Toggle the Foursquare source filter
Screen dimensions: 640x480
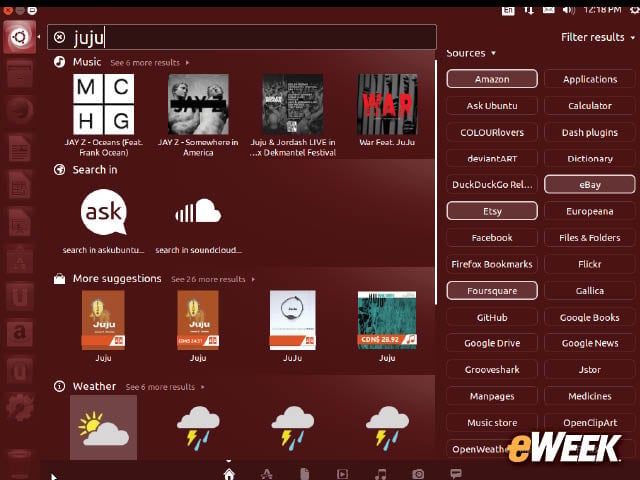[492, 291]
